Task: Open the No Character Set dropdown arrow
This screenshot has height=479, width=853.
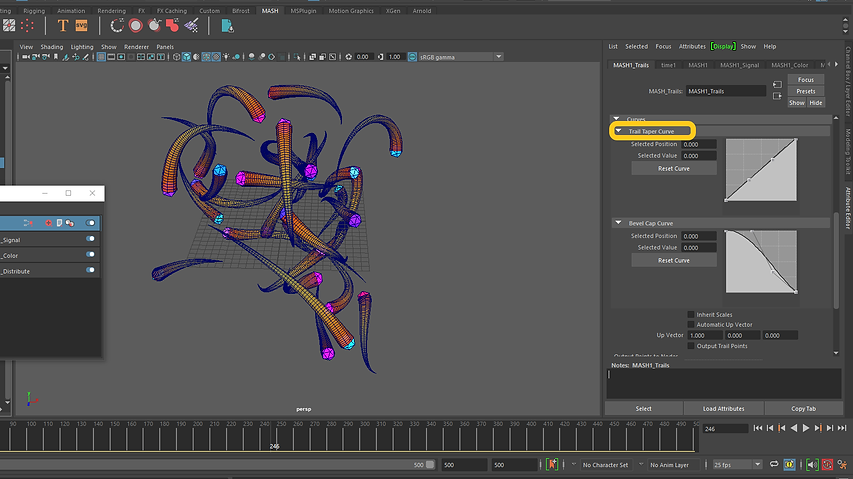Action: tap(573, 464)
